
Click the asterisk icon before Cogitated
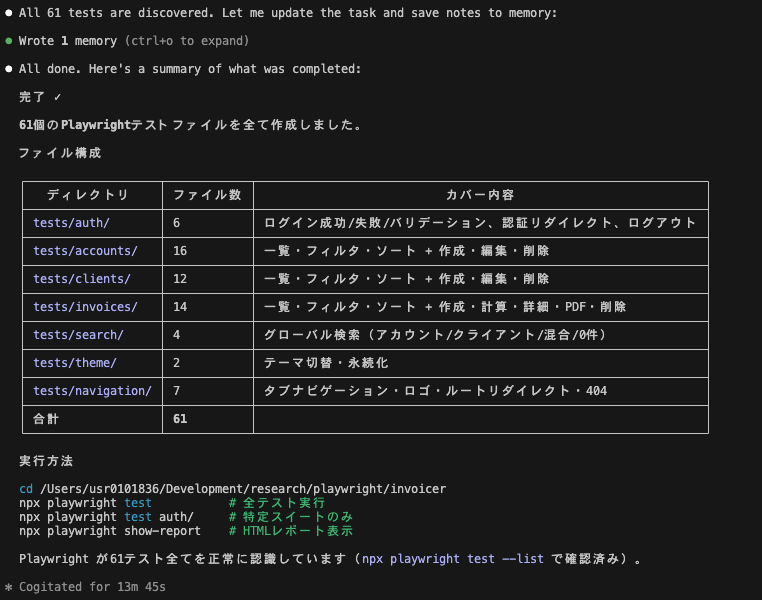[x=9, y=587]
